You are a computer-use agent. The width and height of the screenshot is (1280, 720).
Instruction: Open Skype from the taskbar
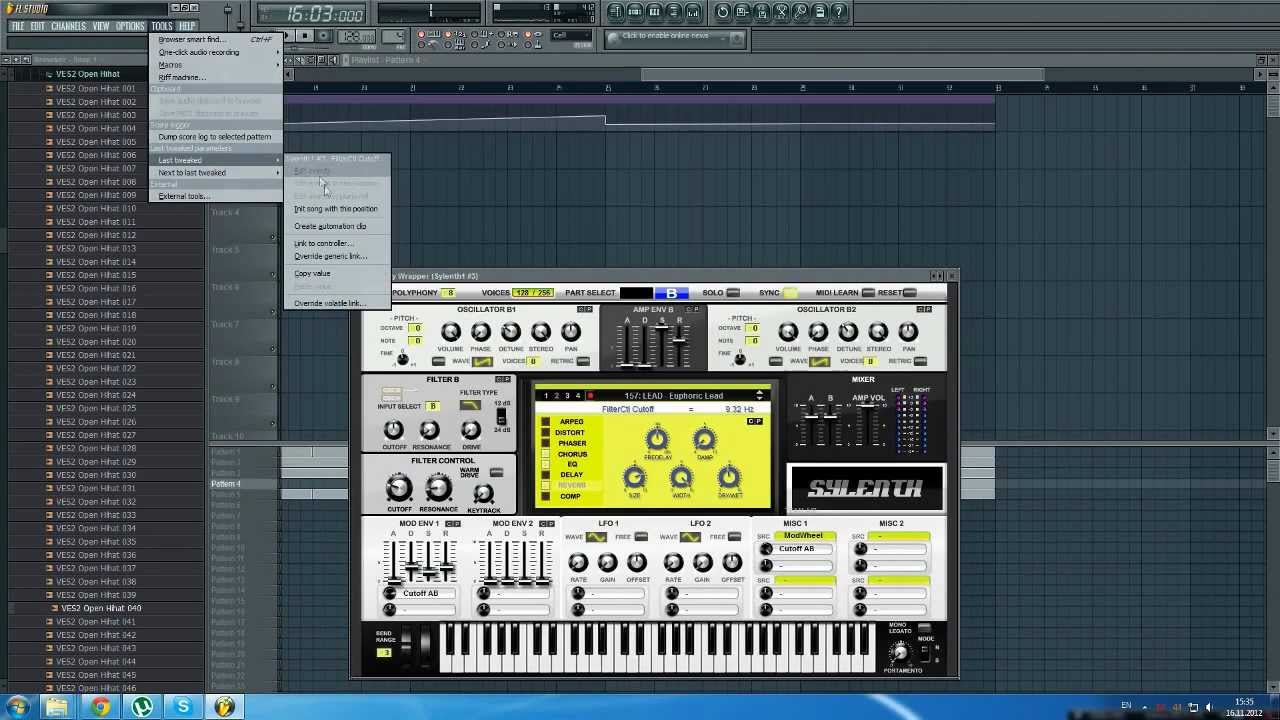183,707
